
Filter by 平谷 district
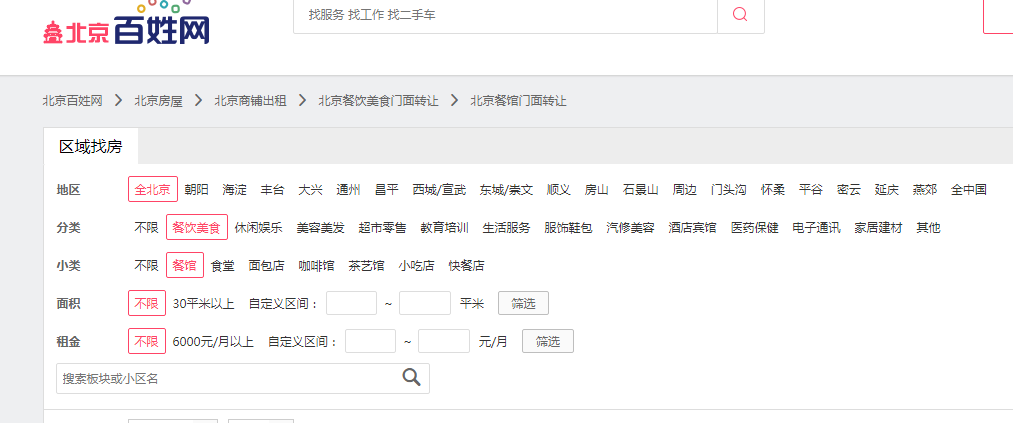(x=811, y=190)
